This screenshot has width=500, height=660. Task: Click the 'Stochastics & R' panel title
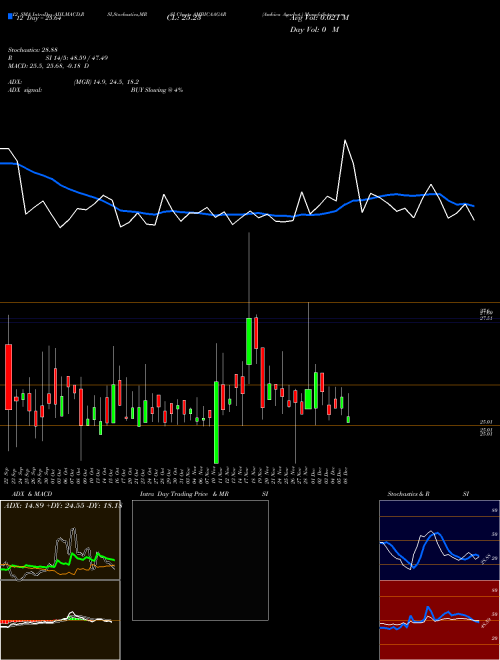[408, 494]
